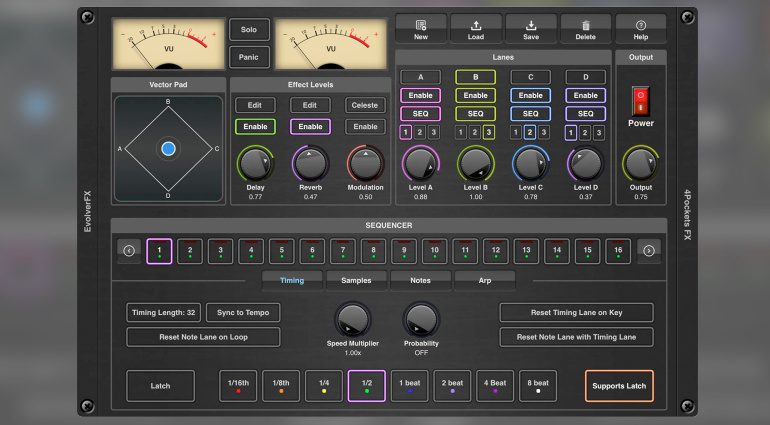Viewport: 770px width, 425px height.
Task: Open Edit for the Reverb effect
Action: (x=310, y=105)
